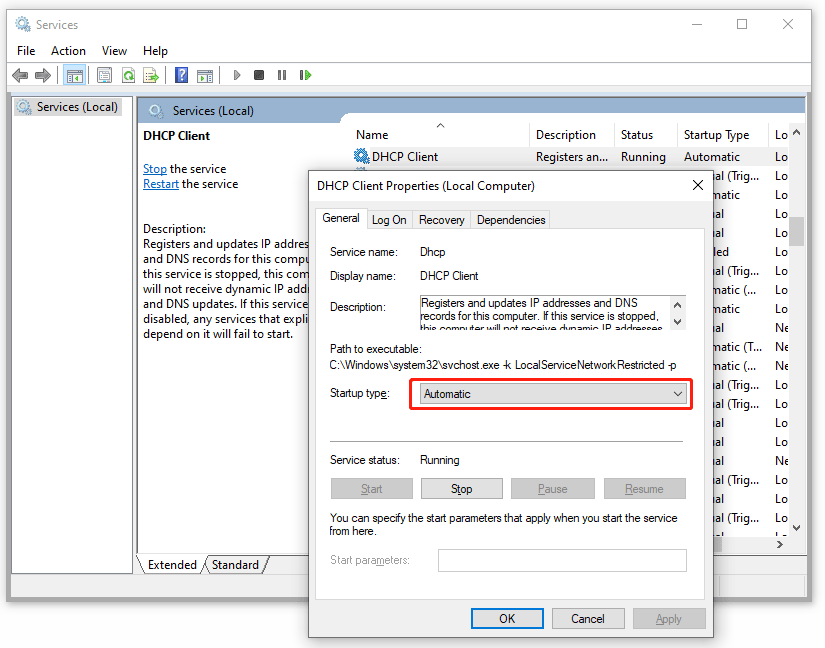This screenshot has height=648, width=825.
Task: Click the Restart Service toolbar icon
Action: pos(305,75)
